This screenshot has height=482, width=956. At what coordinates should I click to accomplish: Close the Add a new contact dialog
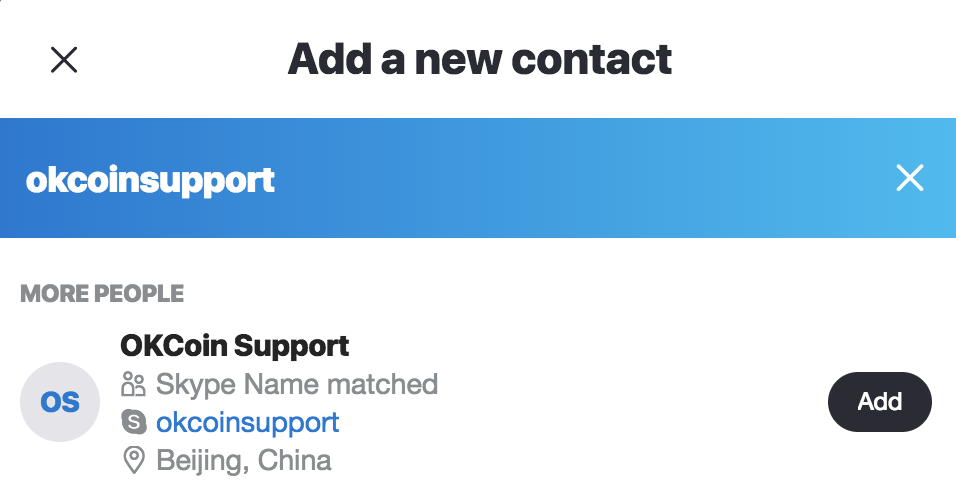tap(63, 60)
